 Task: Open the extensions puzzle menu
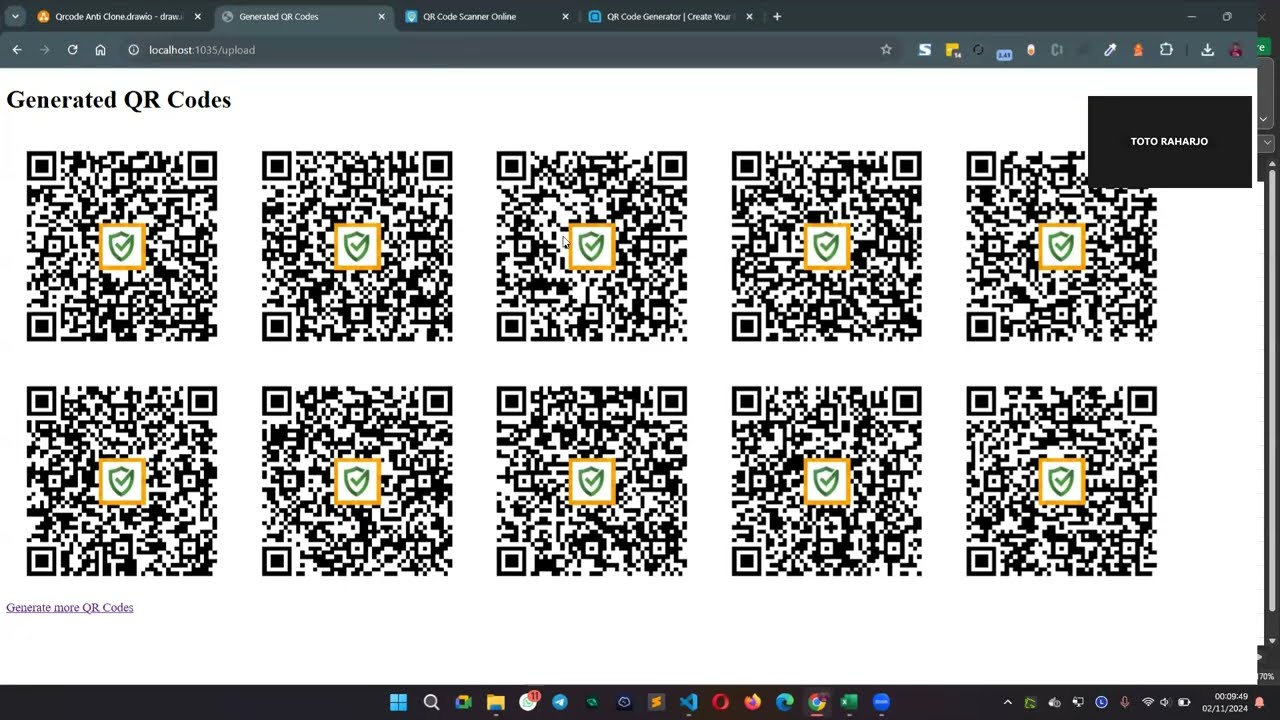pyautogui.click(x=1166, y=49)
